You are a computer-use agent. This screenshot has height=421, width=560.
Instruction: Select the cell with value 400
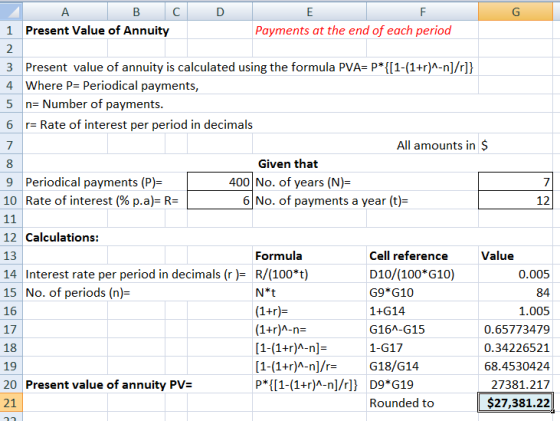[x=220, y=182]
